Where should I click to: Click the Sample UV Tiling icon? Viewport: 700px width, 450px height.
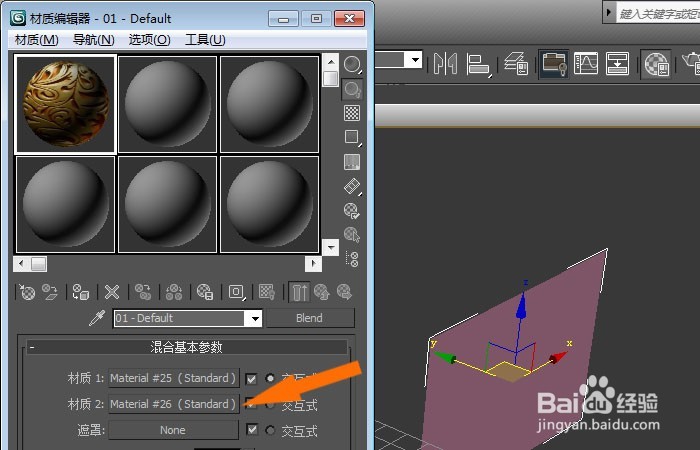coord(352,137)
